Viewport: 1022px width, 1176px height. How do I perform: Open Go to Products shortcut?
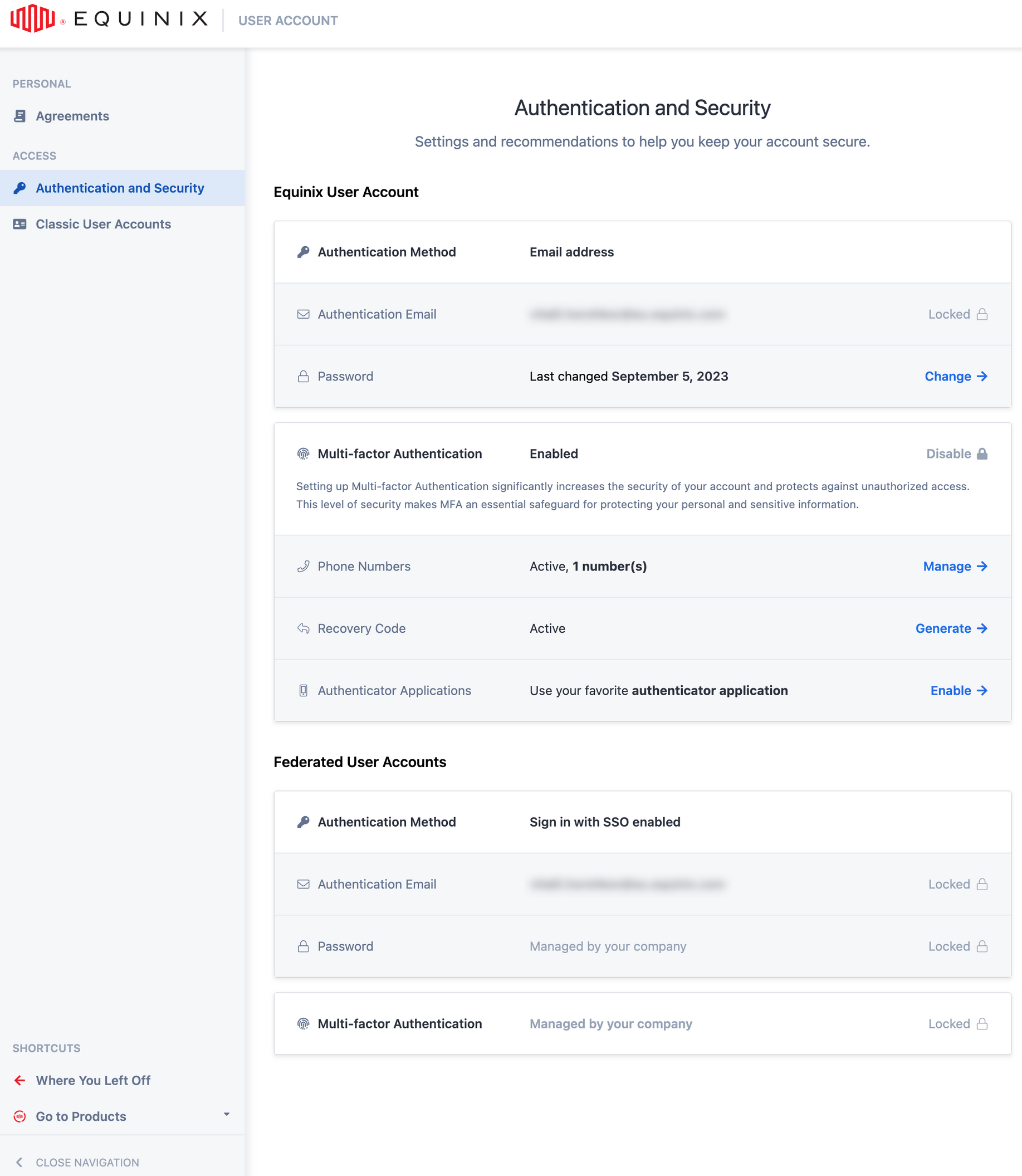pyautogui.click(x=122, y=1116)
